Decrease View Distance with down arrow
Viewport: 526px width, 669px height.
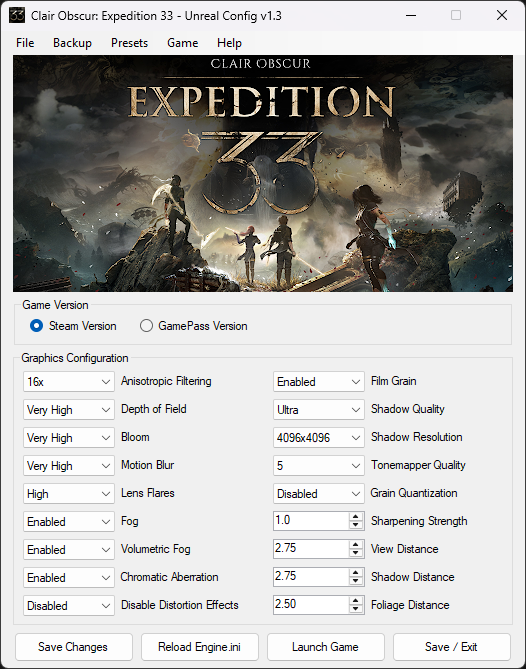click(x=355, y=553)
